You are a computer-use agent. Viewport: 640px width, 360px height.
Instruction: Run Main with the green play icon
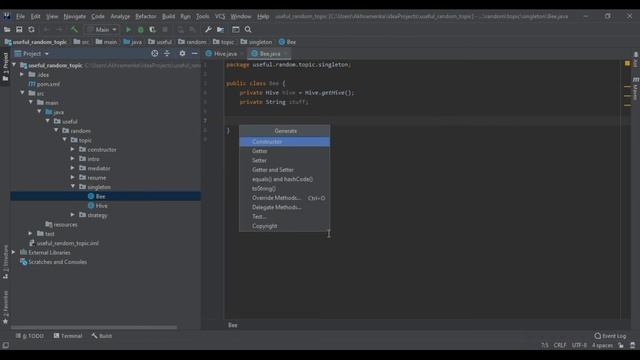[x=128, y=29]
